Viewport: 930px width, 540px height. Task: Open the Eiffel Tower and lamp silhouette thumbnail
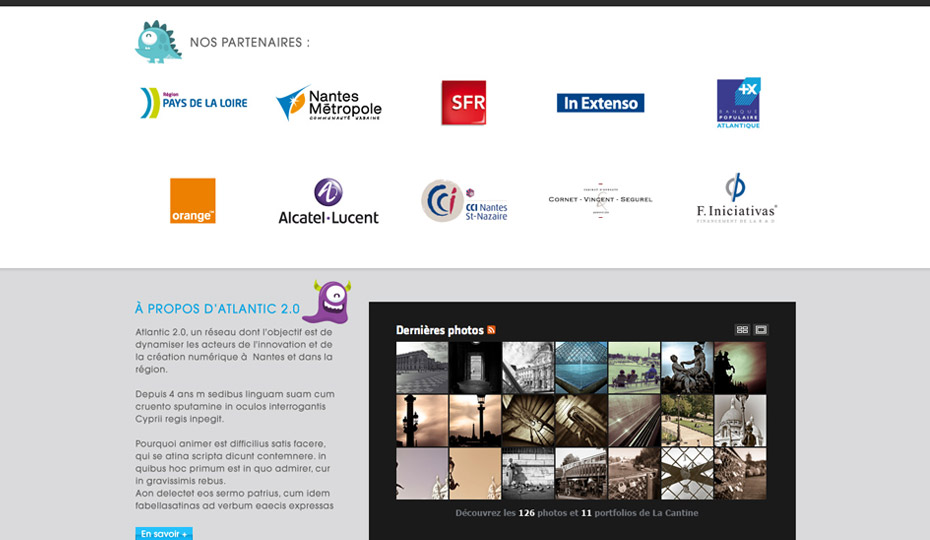[x=475, y=421]
